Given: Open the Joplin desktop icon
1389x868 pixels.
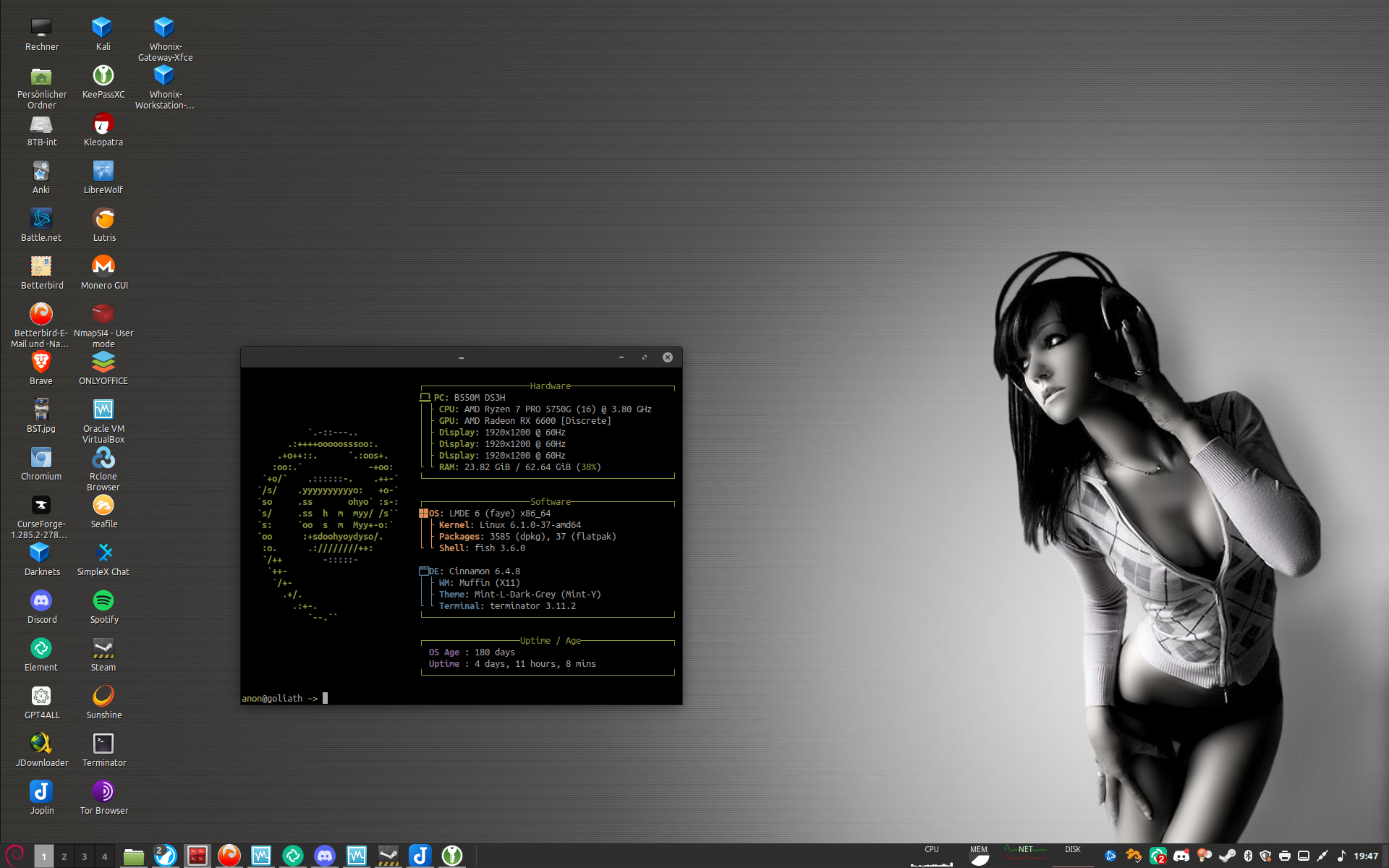Looking at the screenshot, I should tap(41, 791).
